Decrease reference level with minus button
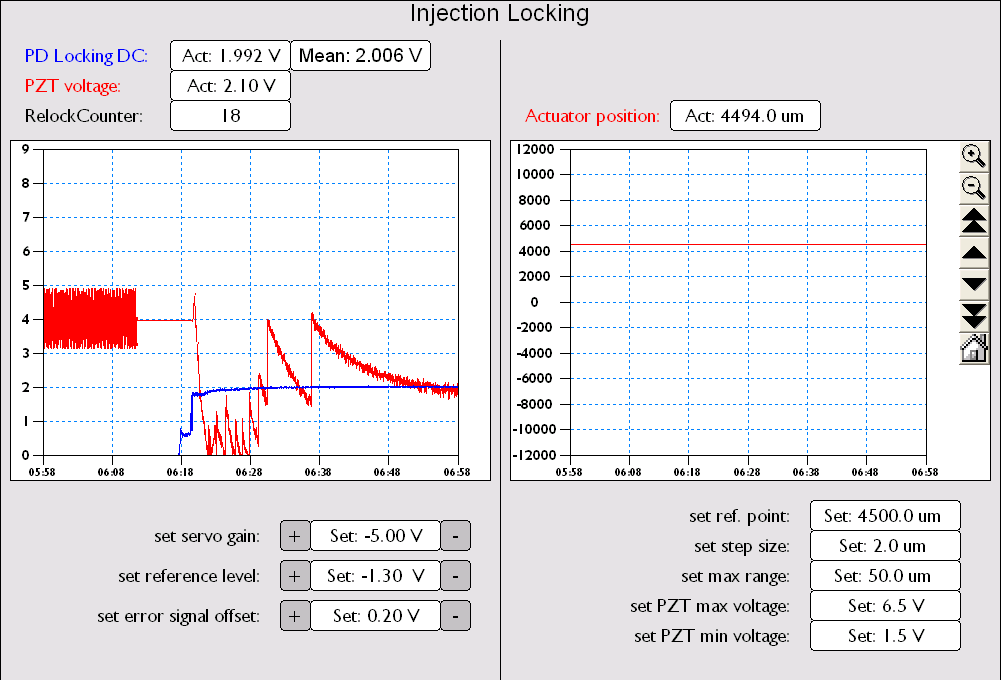The height and width of the screenshot is (680, 1001). point(455,576)
